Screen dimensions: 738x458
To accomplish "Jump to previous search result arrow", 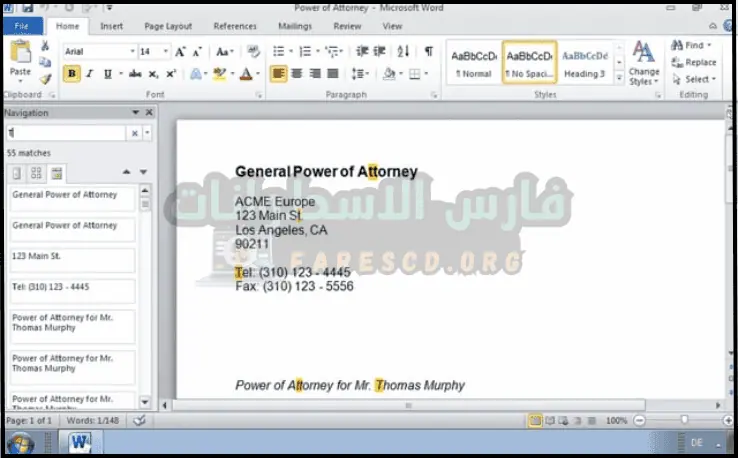I will [x=126, y=172].
